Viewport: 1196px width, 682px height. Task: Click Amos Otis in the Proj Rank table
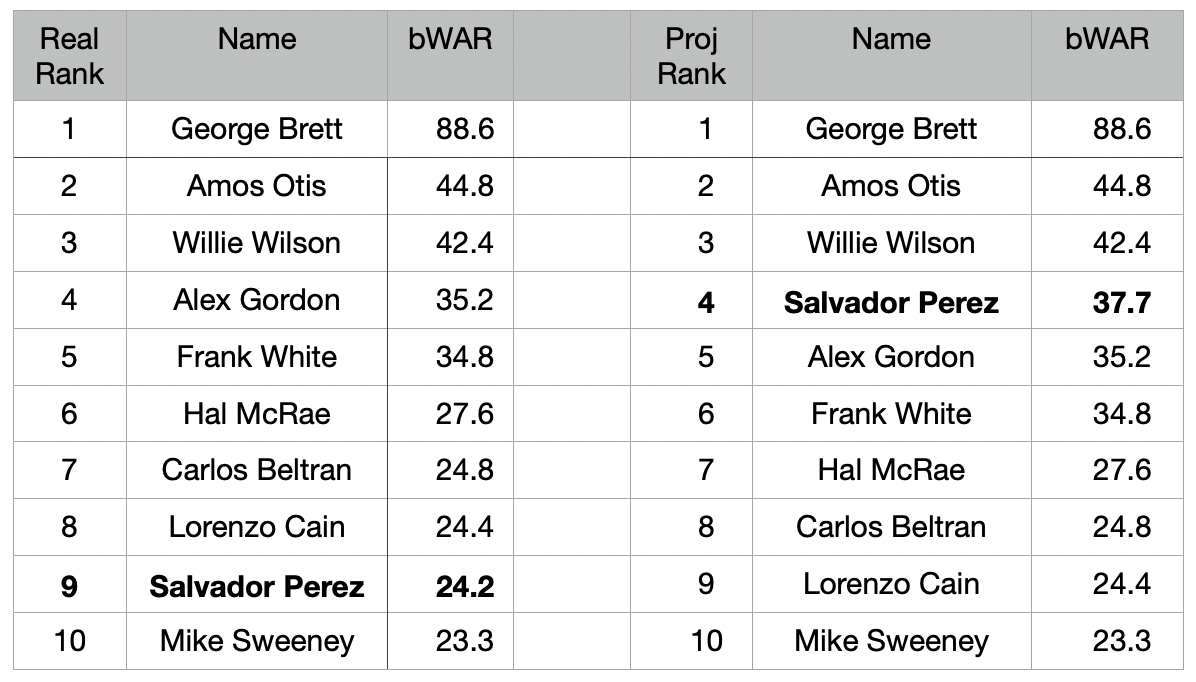pyautogui.click(x=891, y=186)
